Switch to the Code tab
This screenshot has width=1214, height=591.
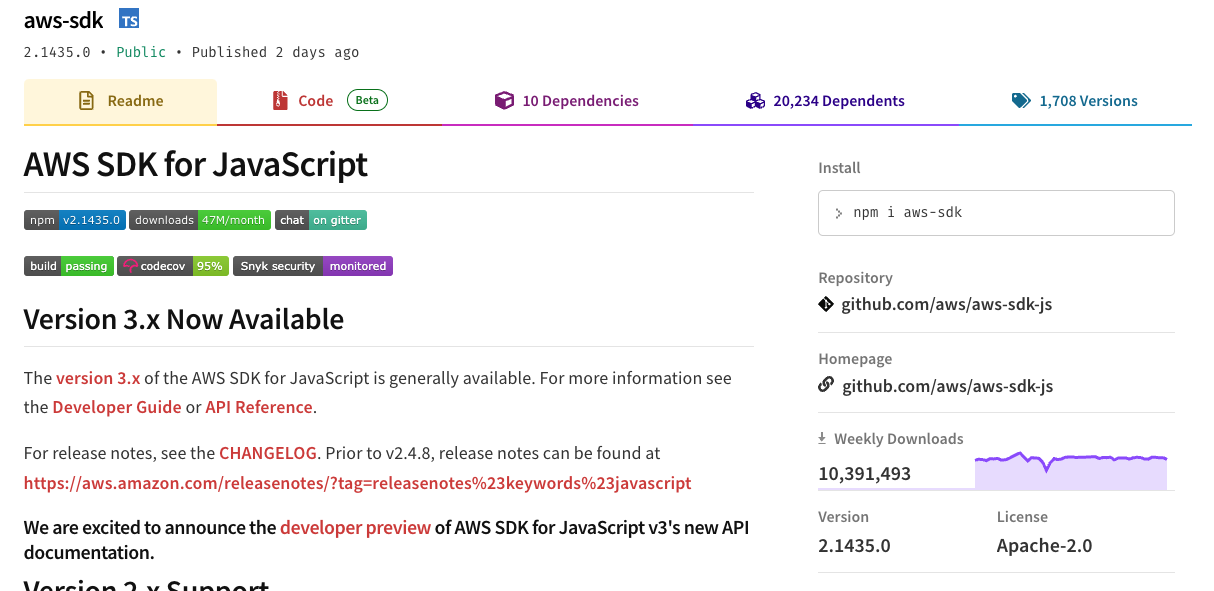coord(331,101)
